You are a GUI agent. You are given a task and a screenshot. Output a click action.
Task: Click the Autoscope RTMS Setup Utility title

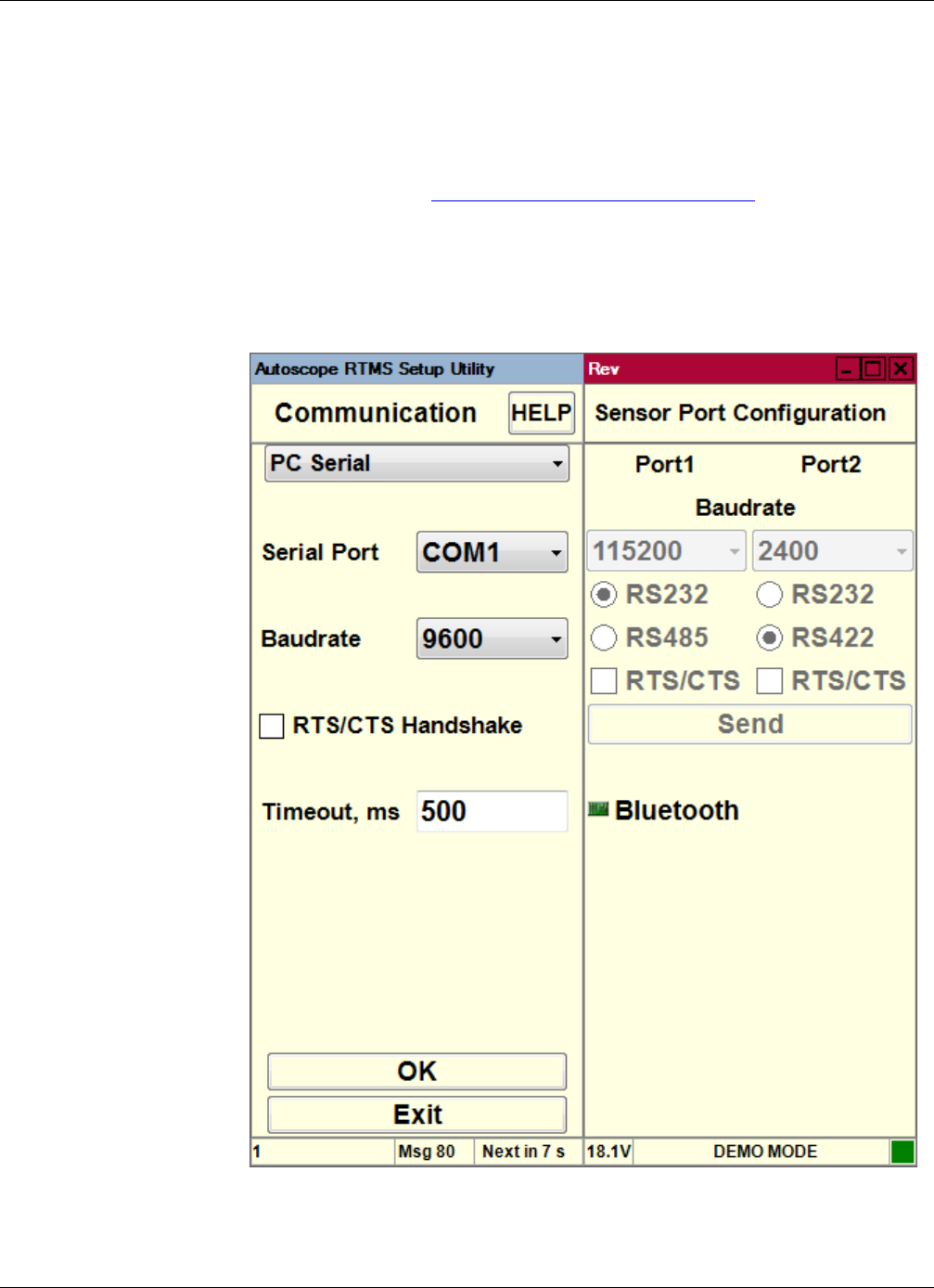tap(375, 369)
